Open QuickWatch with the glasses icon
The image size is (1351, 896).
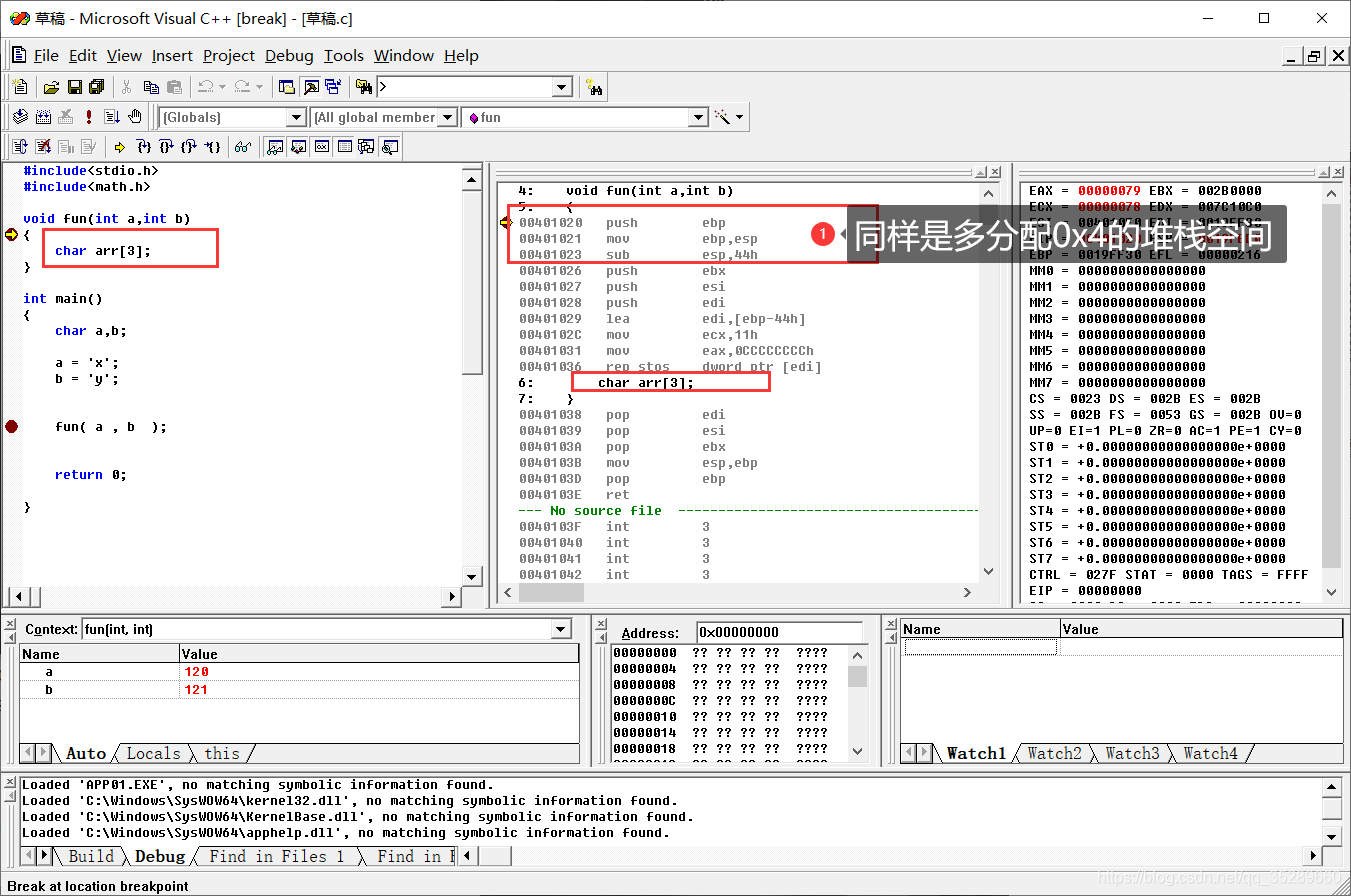pos(242,147)
